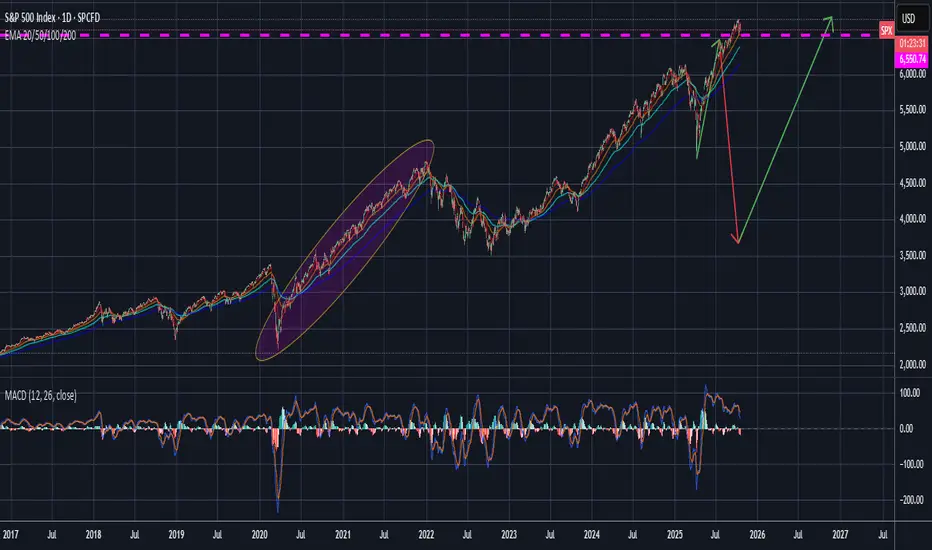Click the 2019 time axis label

click(x=176, y=535)
